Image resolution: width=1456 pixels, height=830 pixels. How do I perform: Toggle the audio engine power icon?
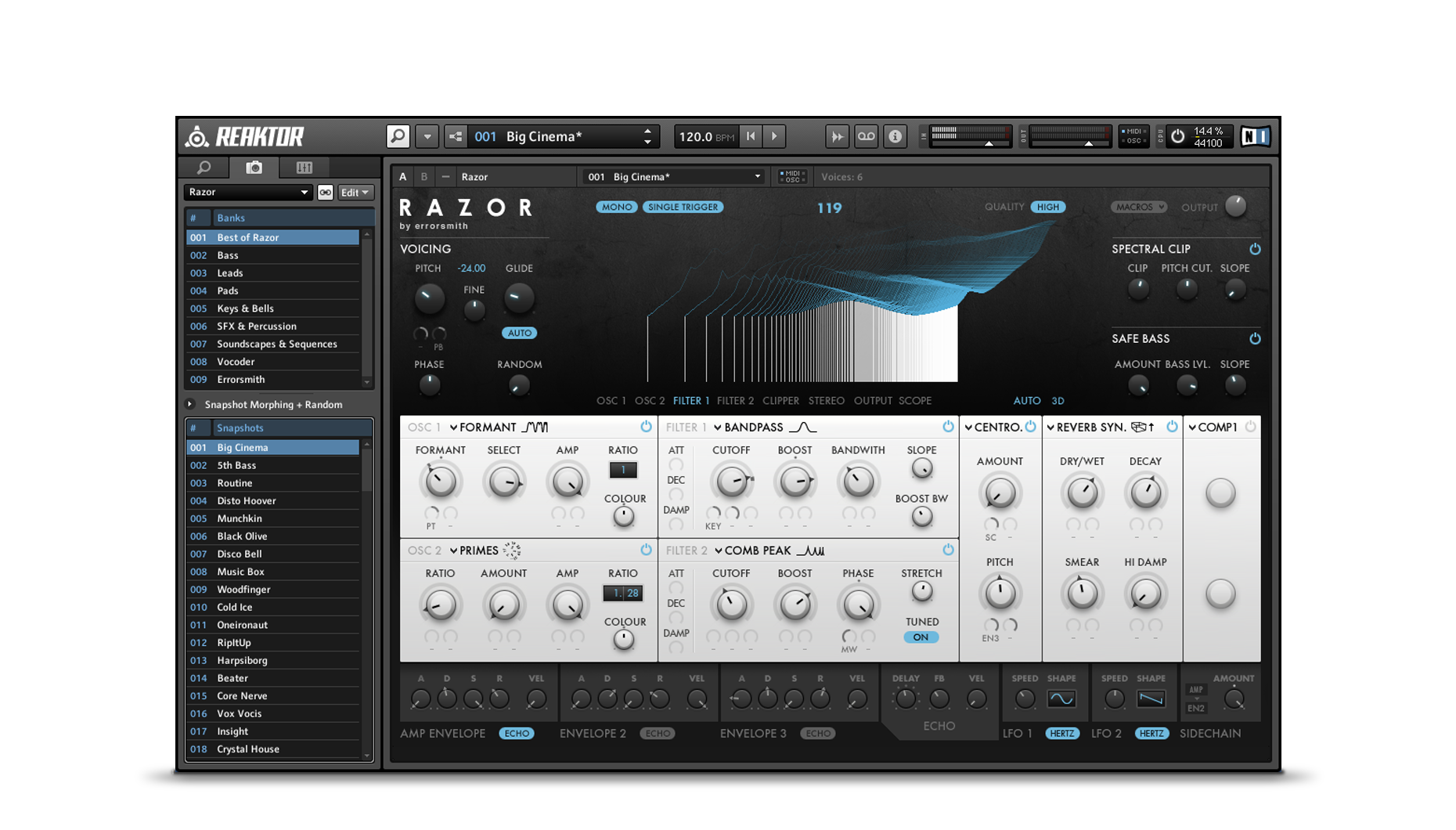(x=1177, y=136)
